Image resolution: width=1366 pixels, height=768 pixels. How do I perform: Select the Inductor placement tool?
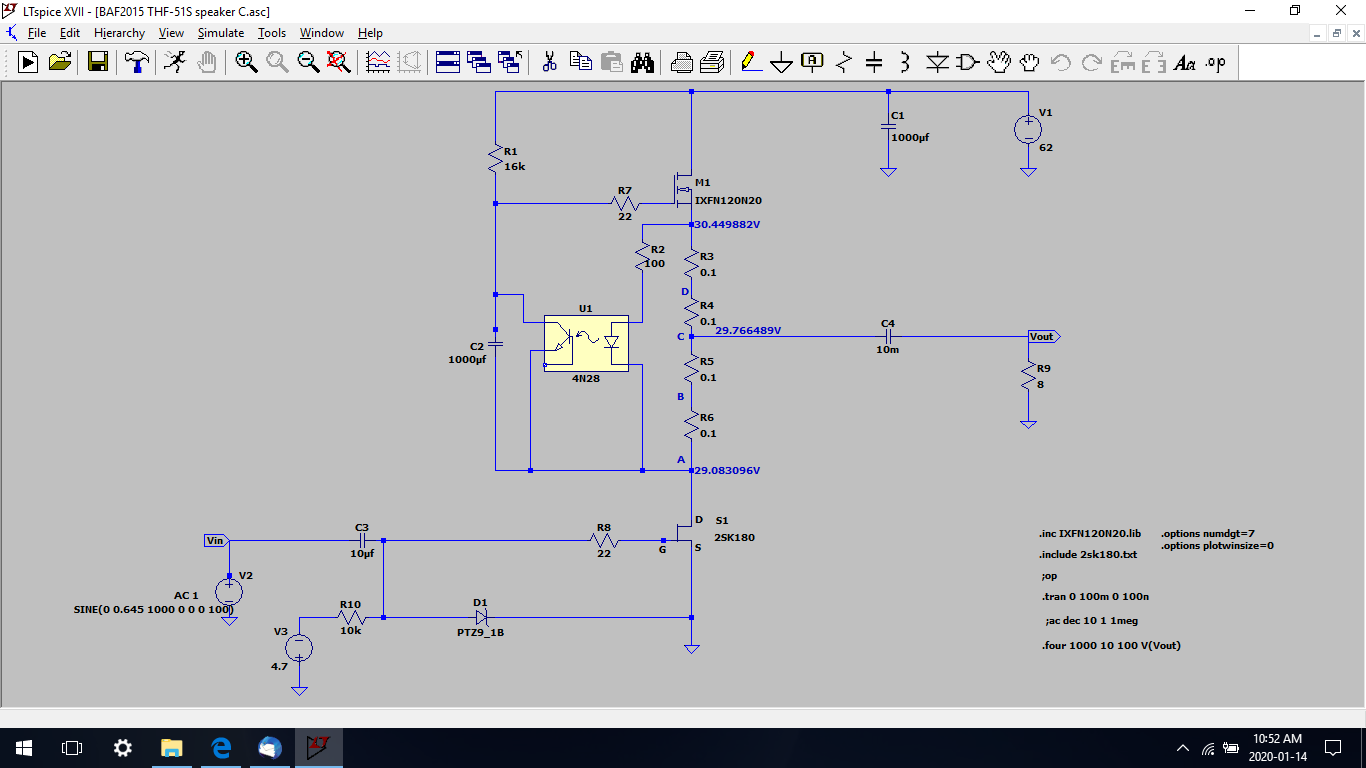pos(905,62)
